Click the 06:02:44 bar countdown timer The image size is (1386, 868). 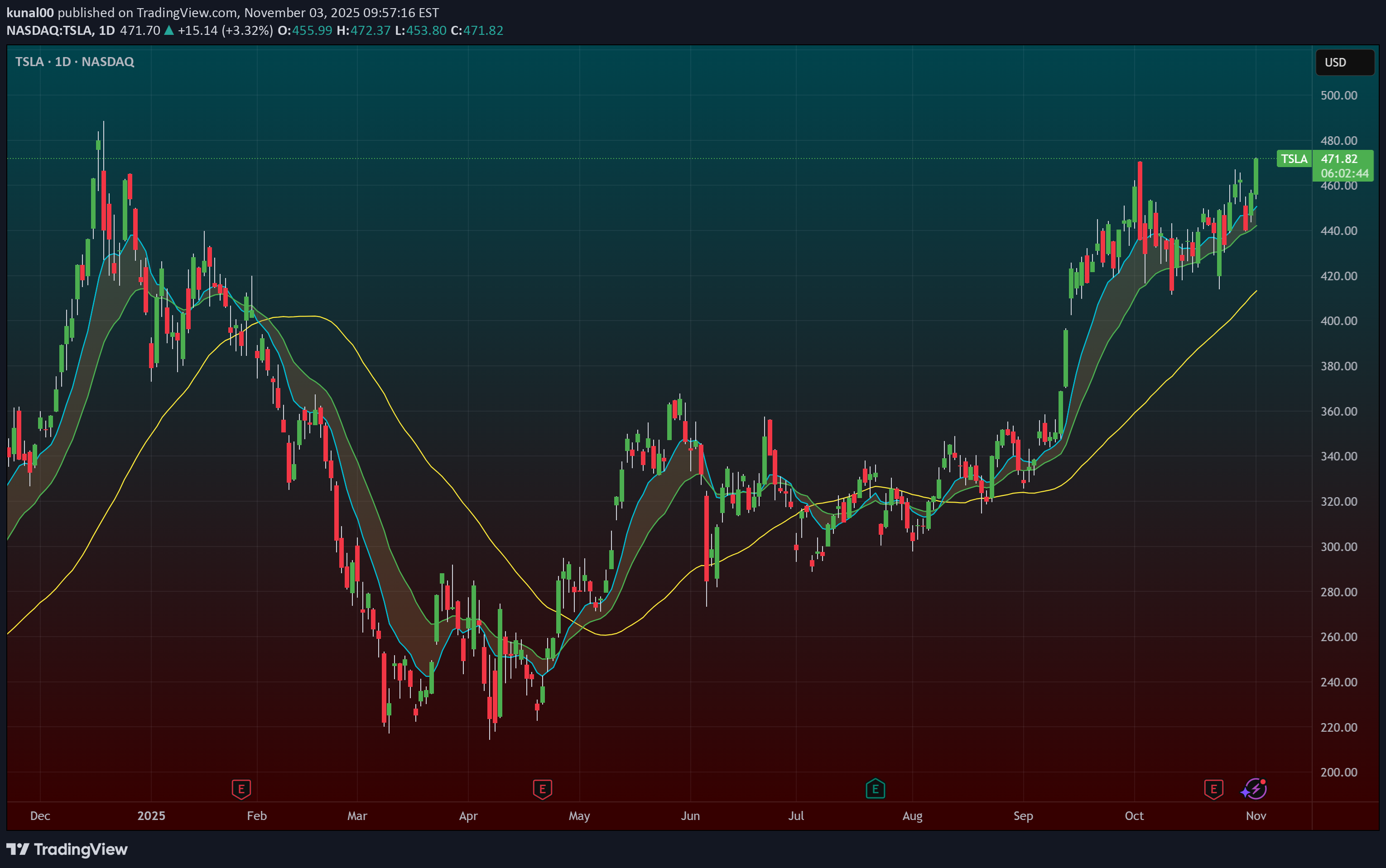(1344, 173)
